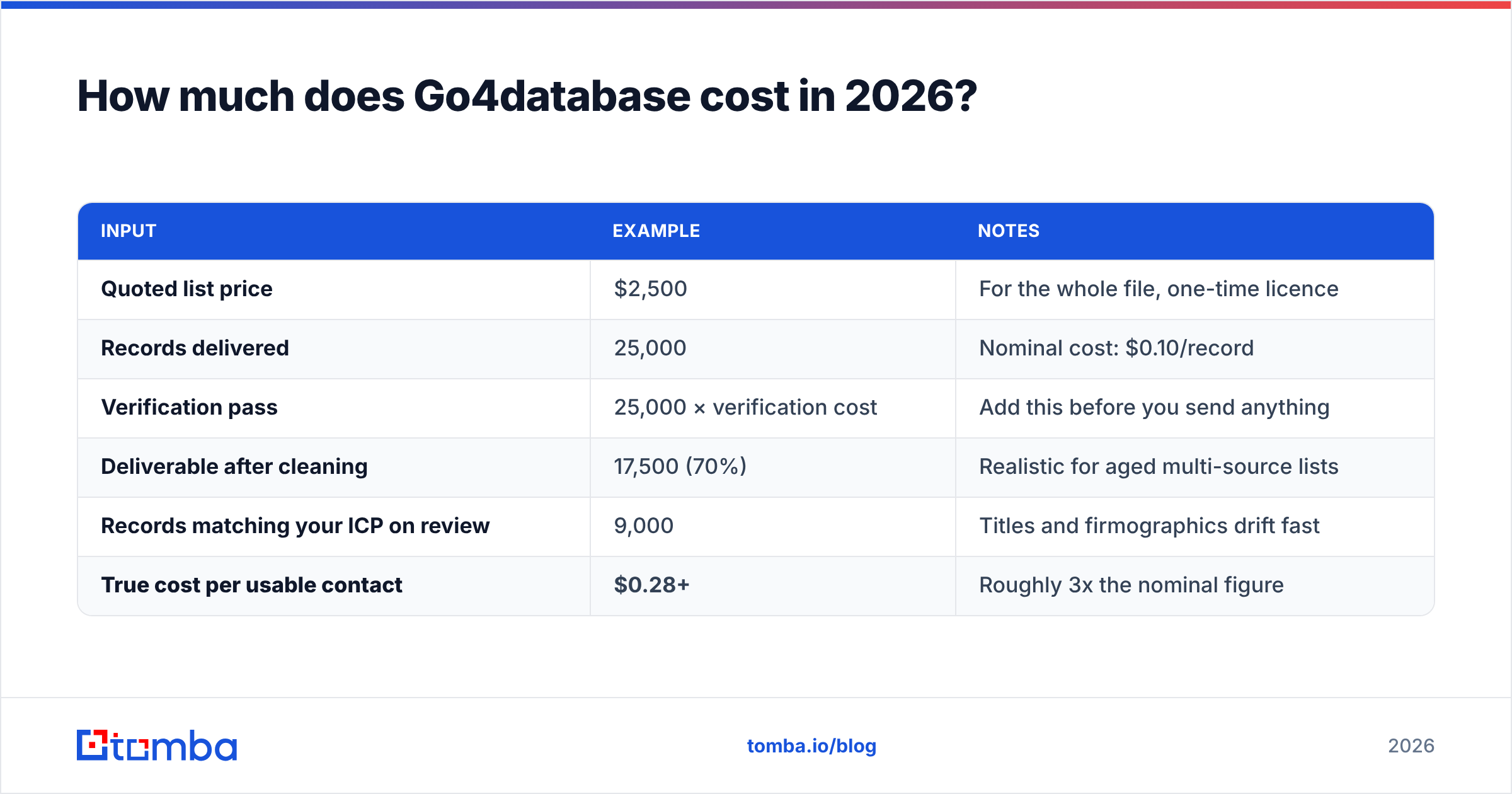Click the '2026' footer year
Image resolution: width=1512 pixels, height=794 pixels.
pyautogui.click(x=1411, y=746)
